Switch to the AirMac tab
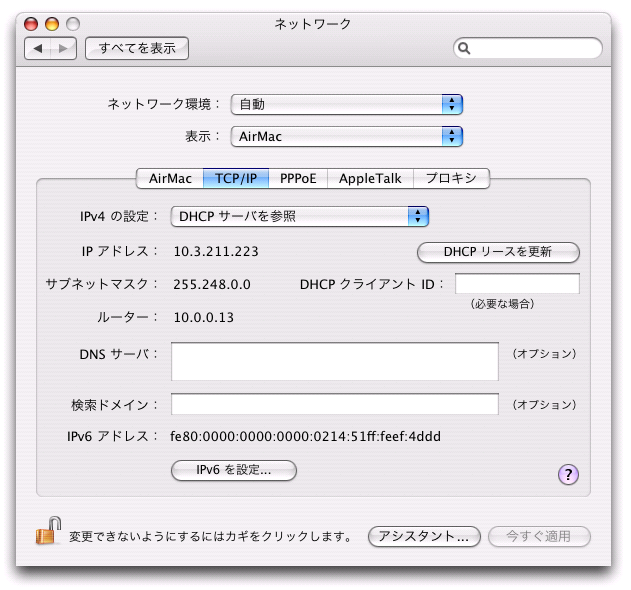The width and height of the screenshot is (631, 590). click(170, 179)
